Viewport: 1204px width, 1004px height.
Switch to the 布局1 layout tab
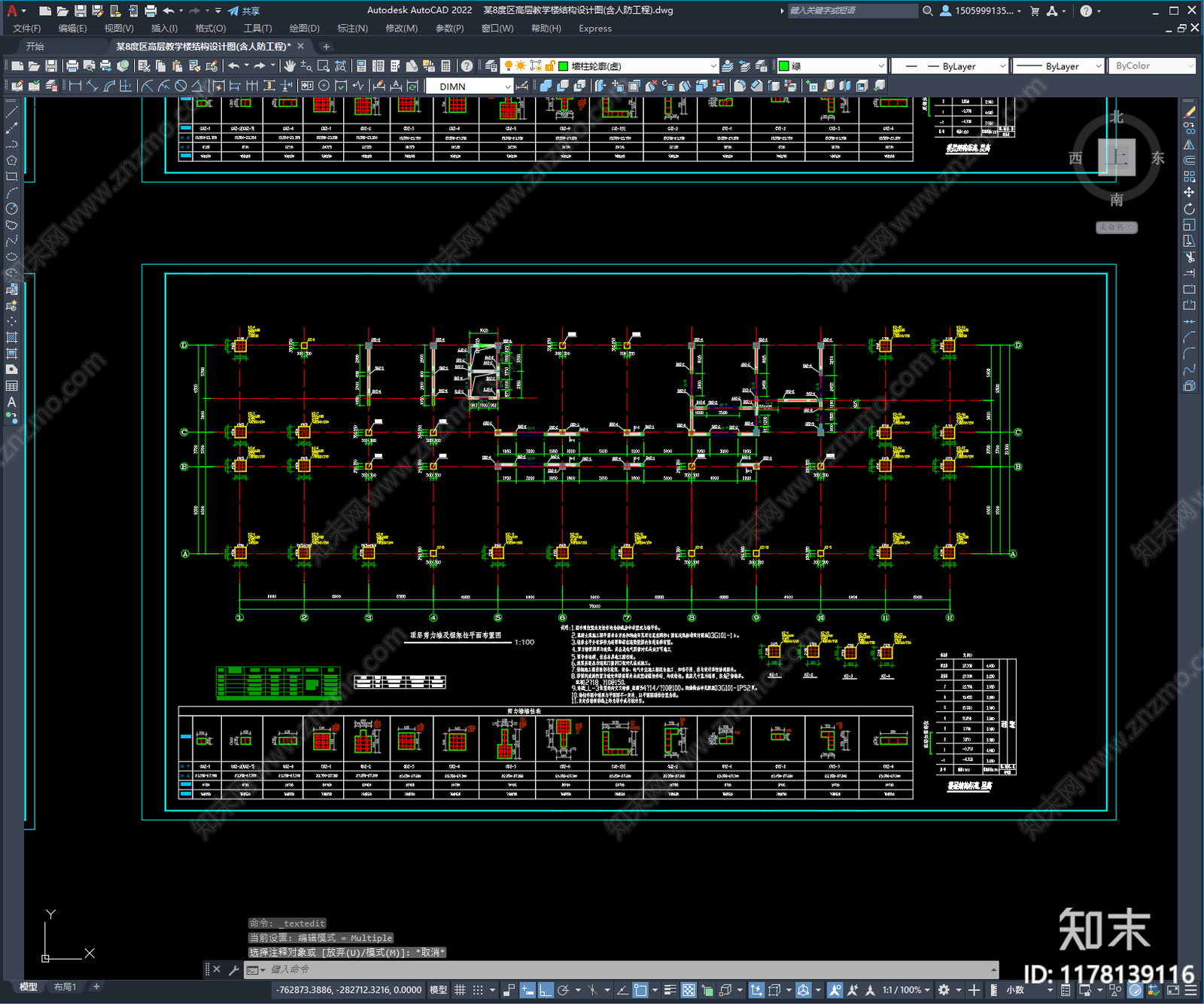(x=65, y=987)
